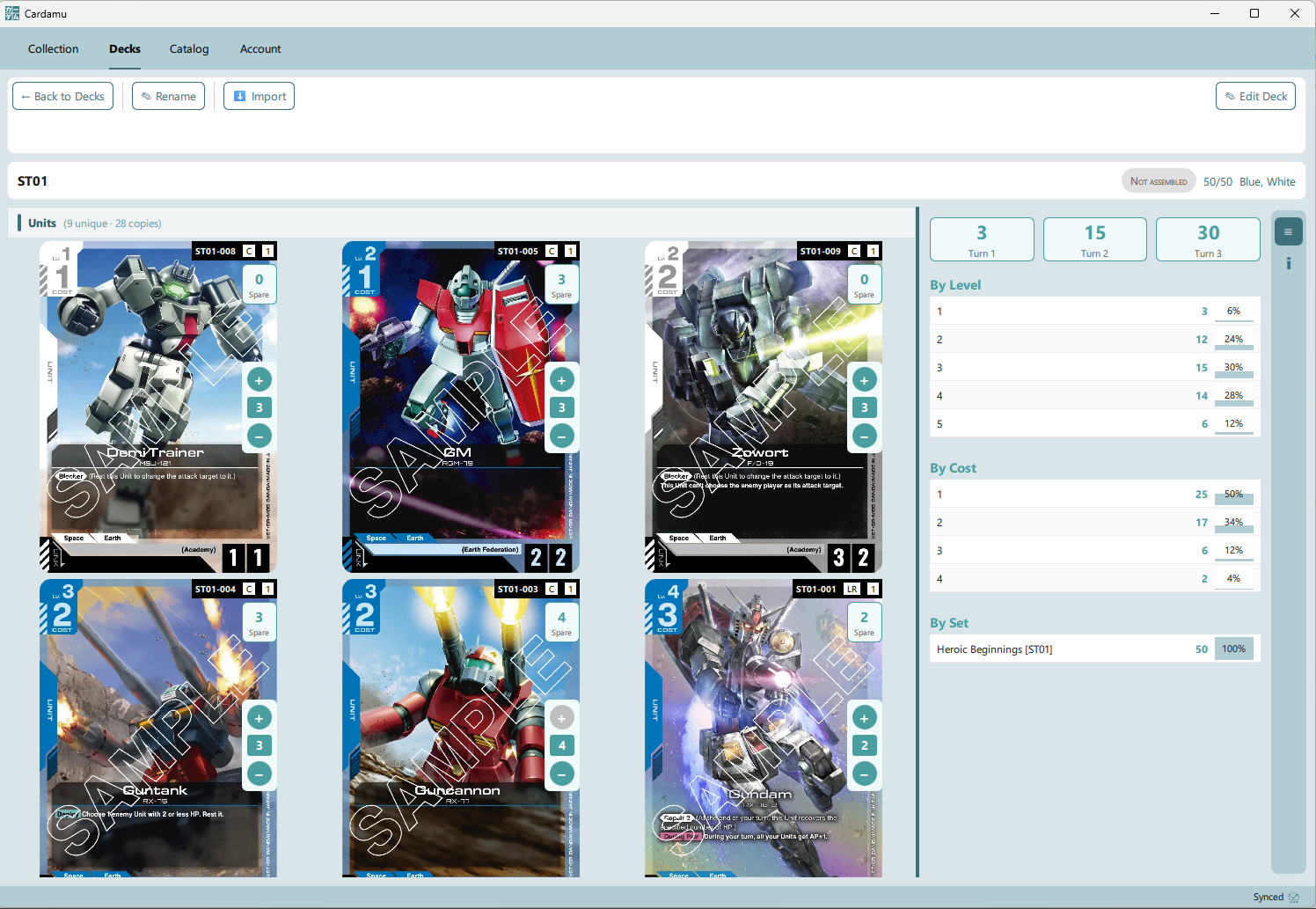1316x909 pixels.
Task: Click the copy count 3 on Guntank card
Action: pyautogui.click(x=259, y=745)
